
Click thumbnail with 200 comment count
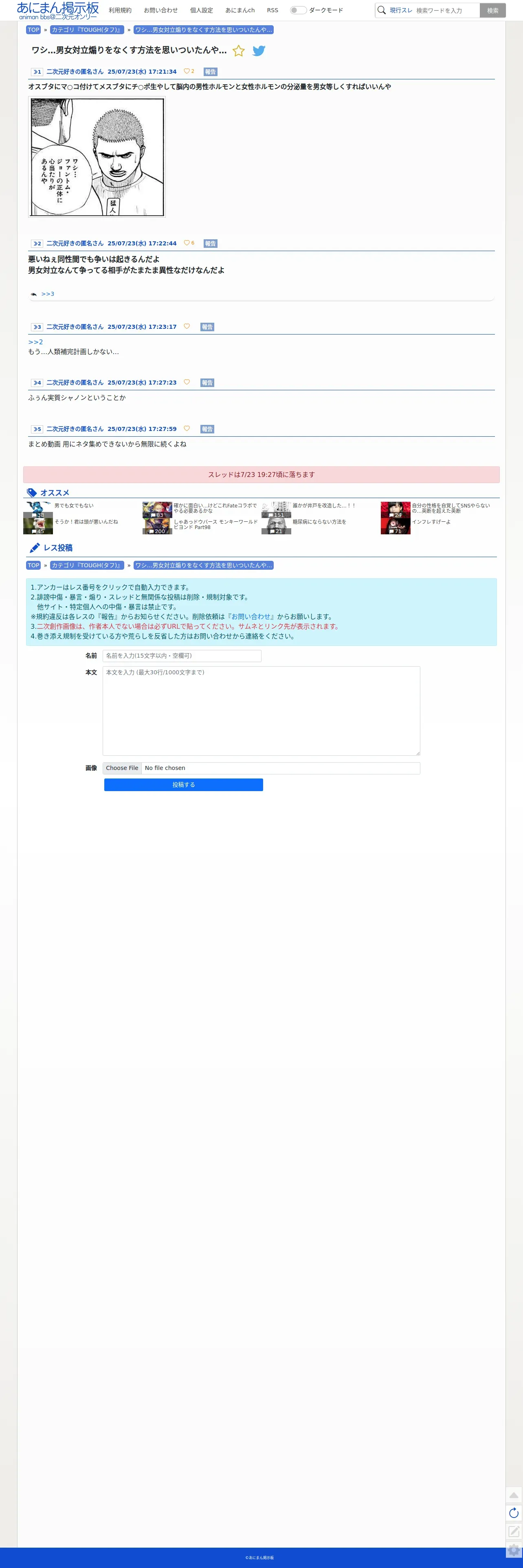coord(157,527)
